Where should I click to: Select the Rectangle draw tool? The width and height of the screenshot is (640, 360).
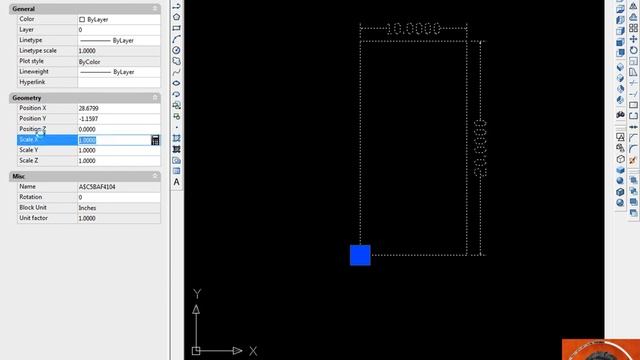[x=176, y=28]
